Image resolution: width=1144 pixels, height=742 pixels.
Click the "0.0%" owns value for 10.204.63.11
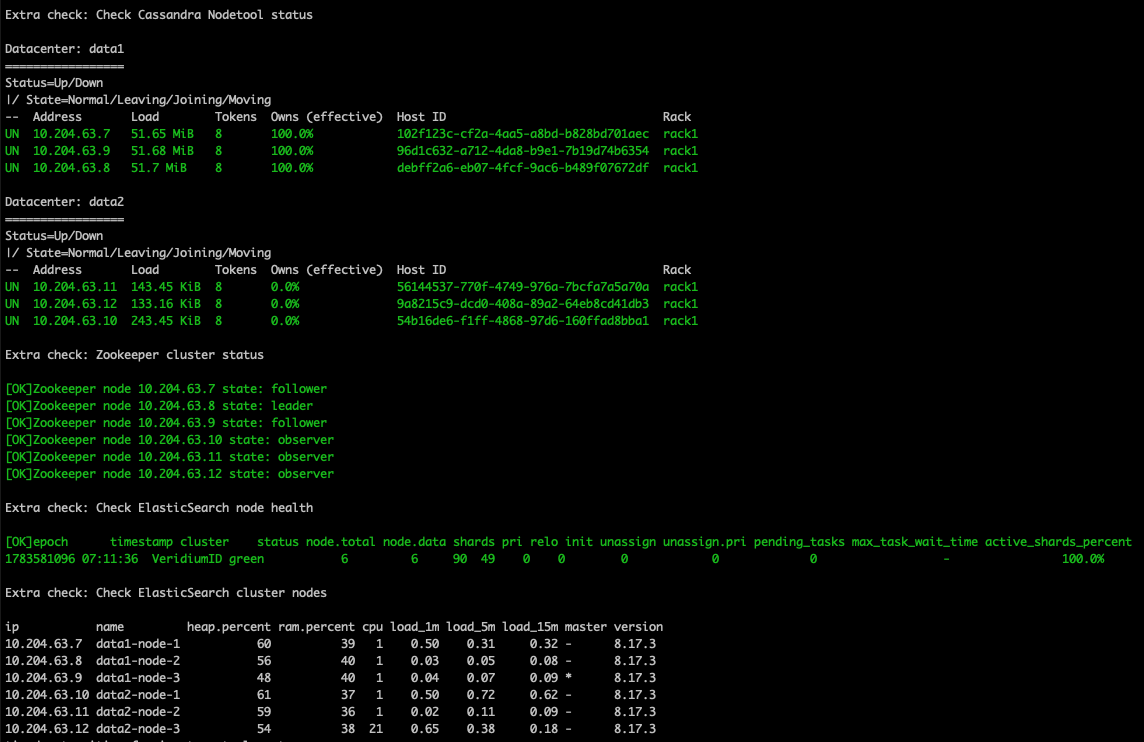coord(285,287)
